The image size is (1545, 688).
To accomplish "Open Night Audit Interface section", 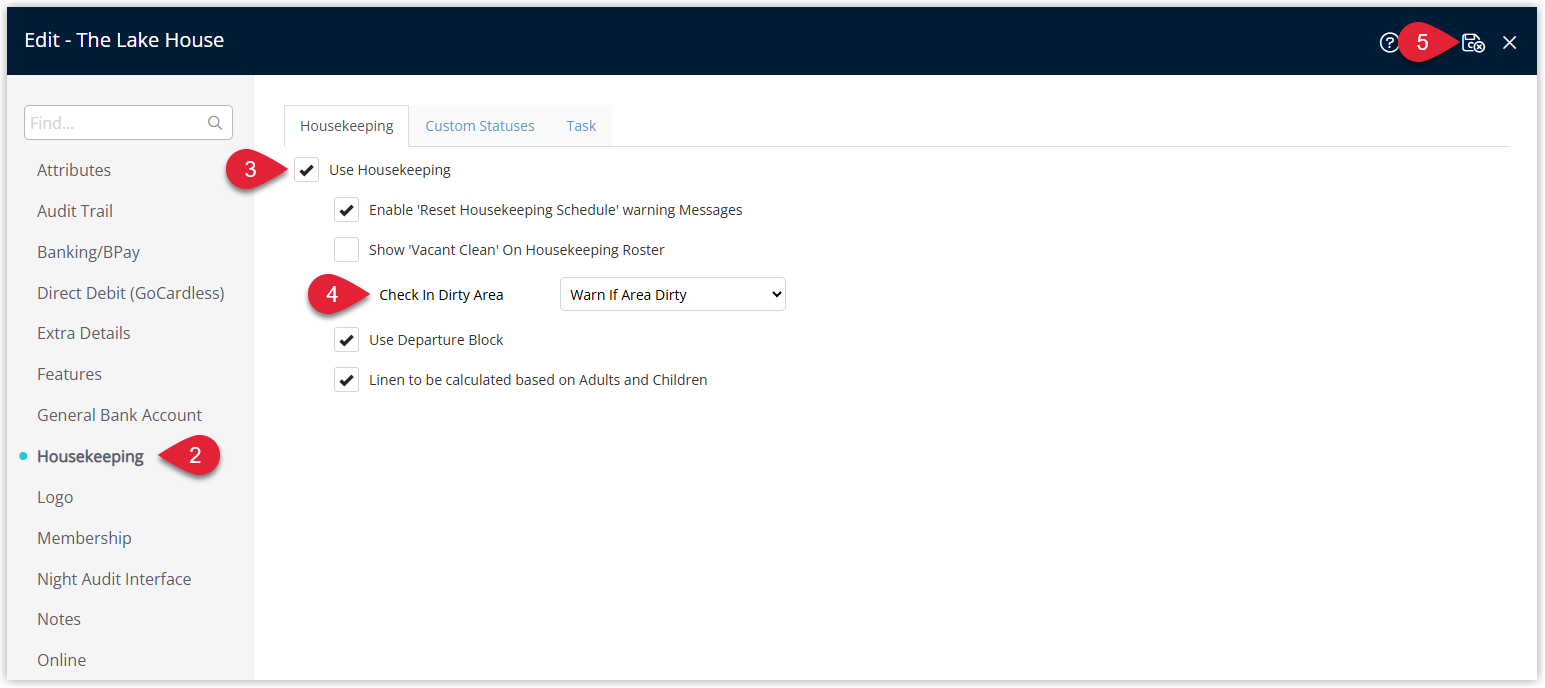I will coord(114,579).
